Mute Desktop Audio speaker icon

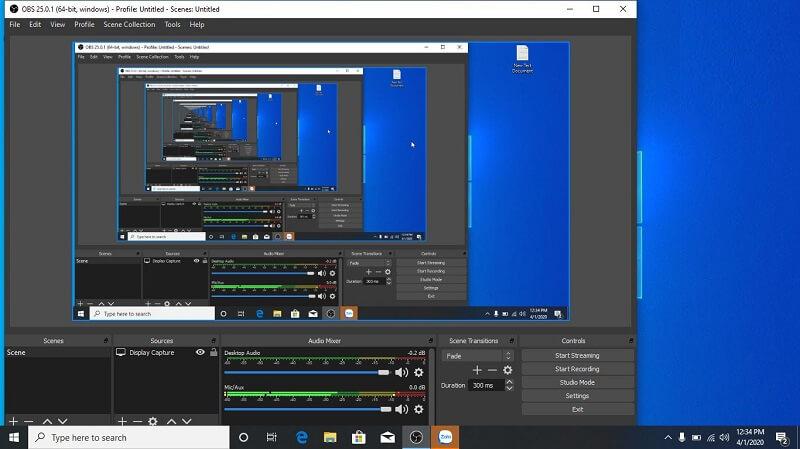[x=402, y=372]
